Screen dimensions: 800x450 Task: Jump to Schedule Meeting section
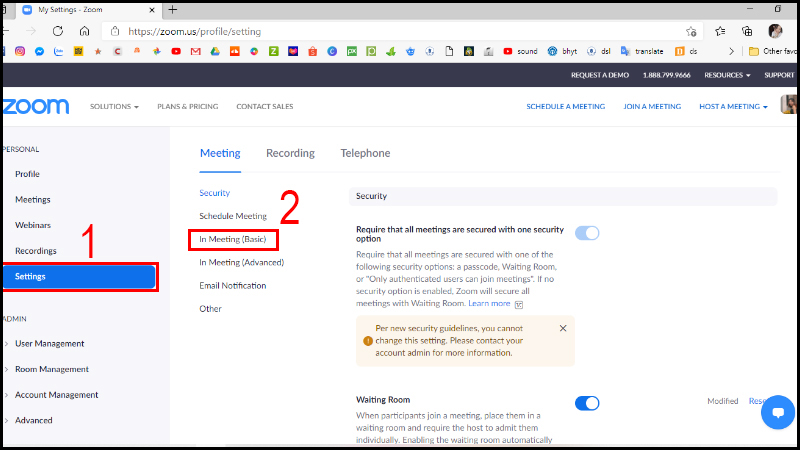(233, 216)
